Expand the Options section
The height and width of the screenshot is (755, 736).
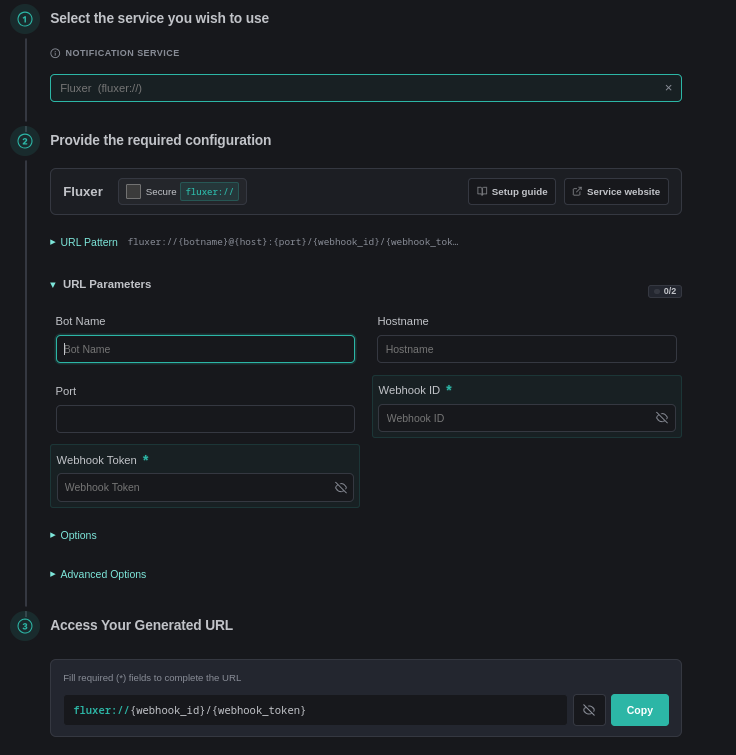74,535
